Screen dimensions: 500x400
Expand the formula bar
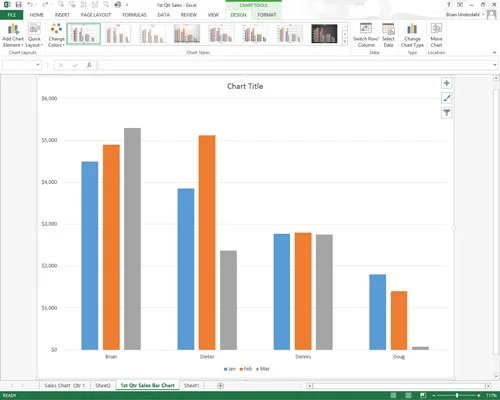click(495, 65)
